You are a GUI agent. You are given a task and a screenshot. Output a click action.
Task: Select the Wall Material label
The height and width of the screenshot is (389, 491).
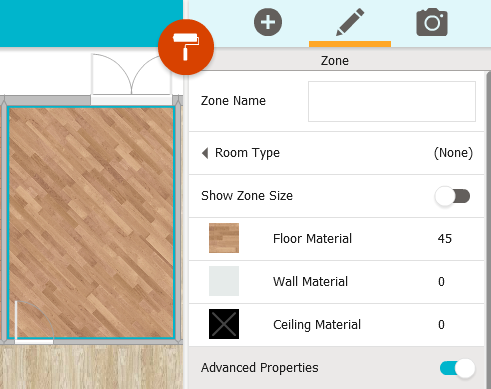click(x=310, y=282)
